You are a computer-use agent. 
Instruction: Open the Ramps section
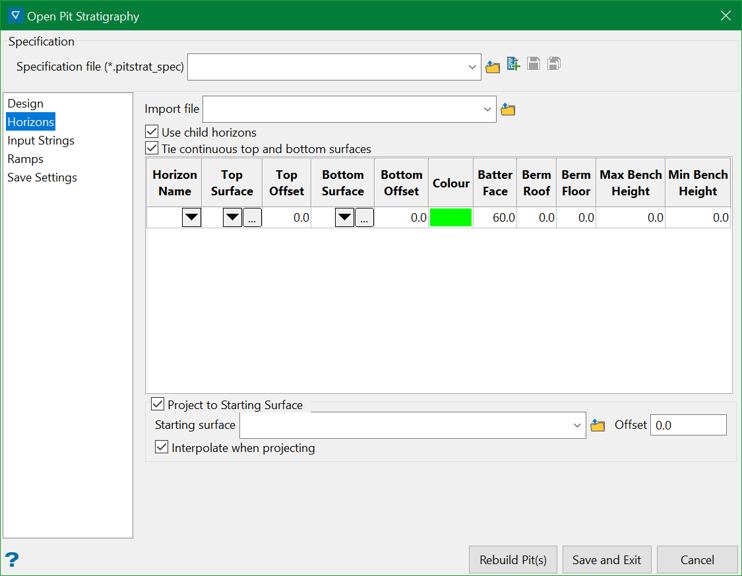[26, 159]
